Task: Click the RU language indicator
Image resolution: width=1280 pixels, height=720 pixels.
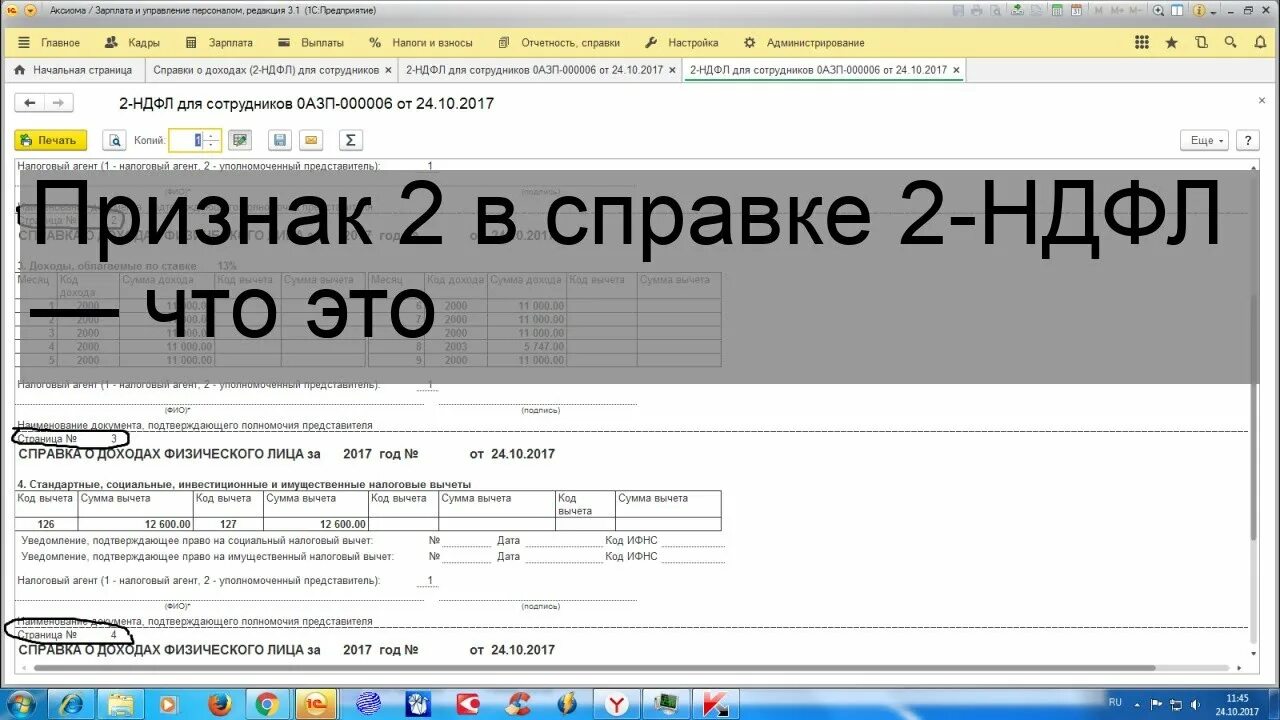Action: click(1116, 702)
